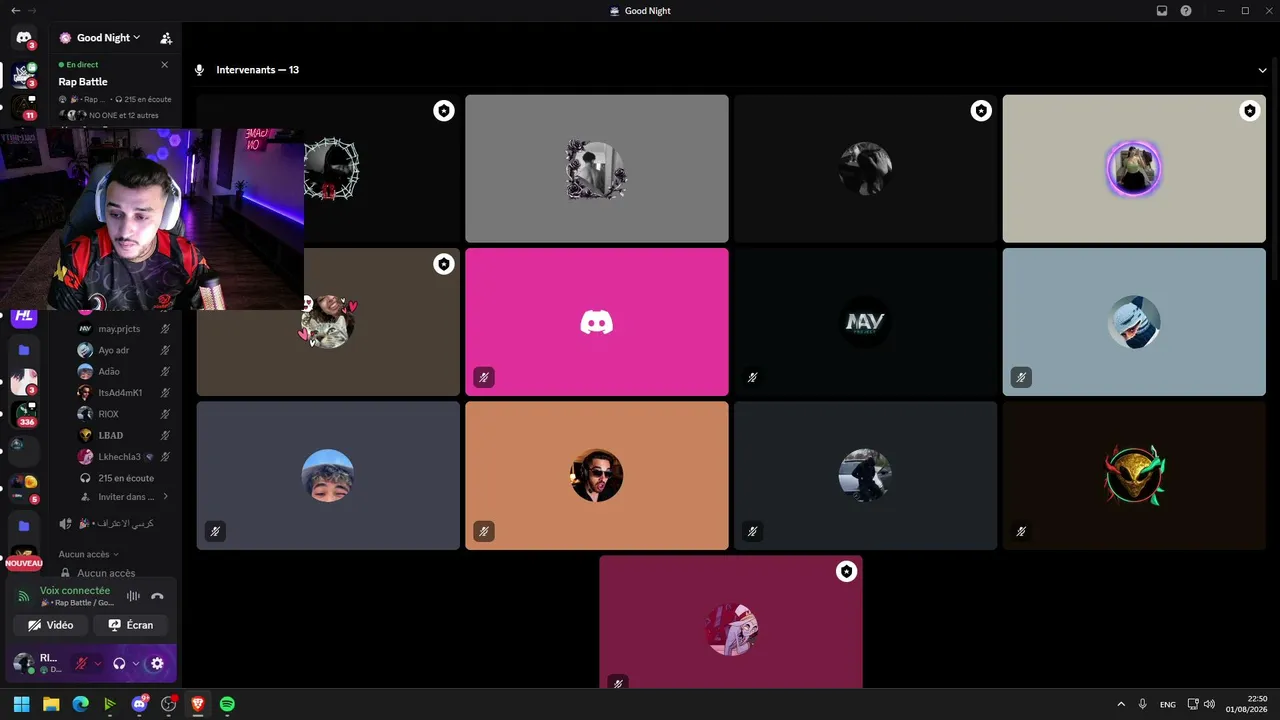Open the server folder below the HL server
1280x720 pixels.
point(24,350)
